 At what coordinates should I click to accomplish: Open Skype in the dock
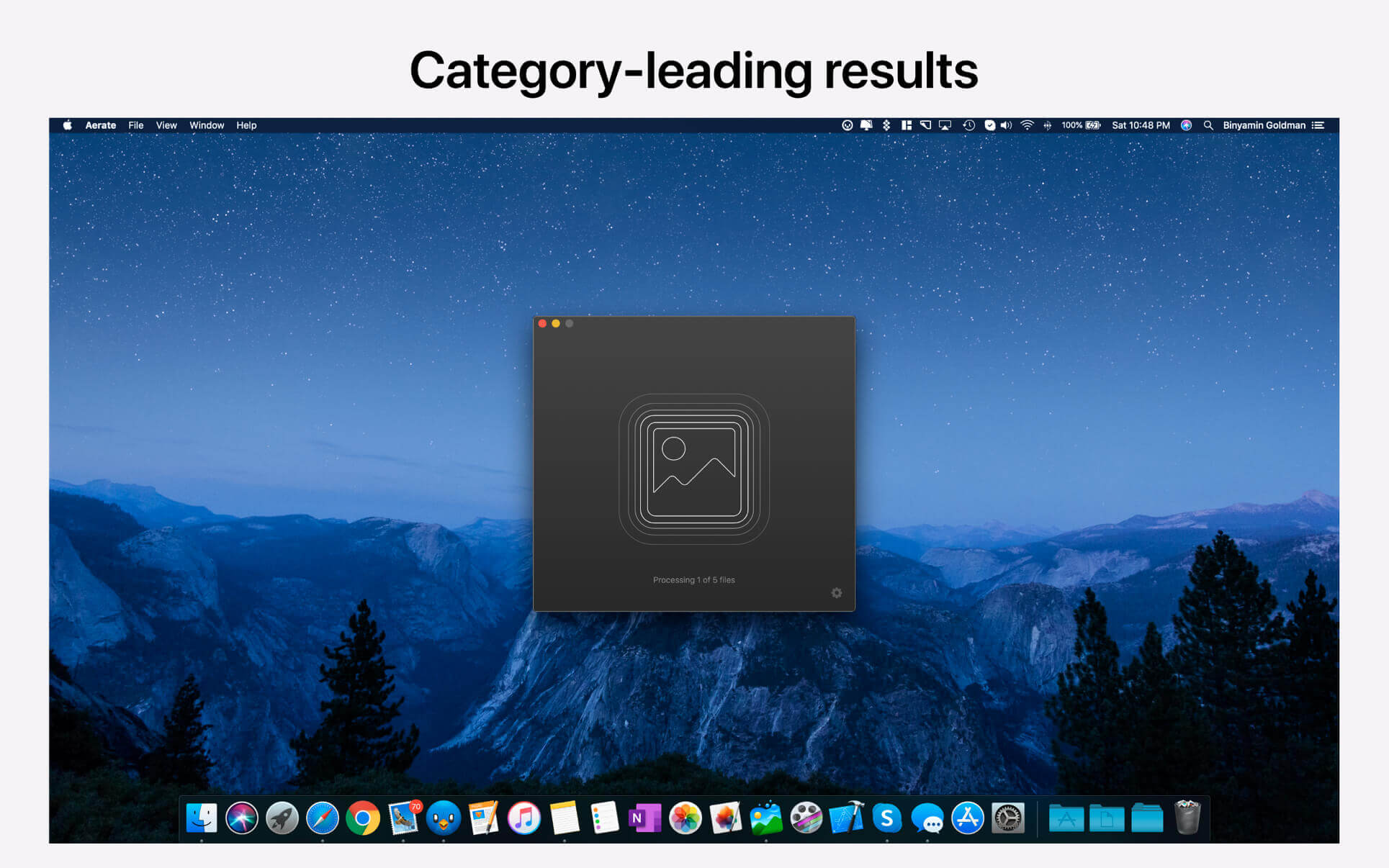click(887, 818)
